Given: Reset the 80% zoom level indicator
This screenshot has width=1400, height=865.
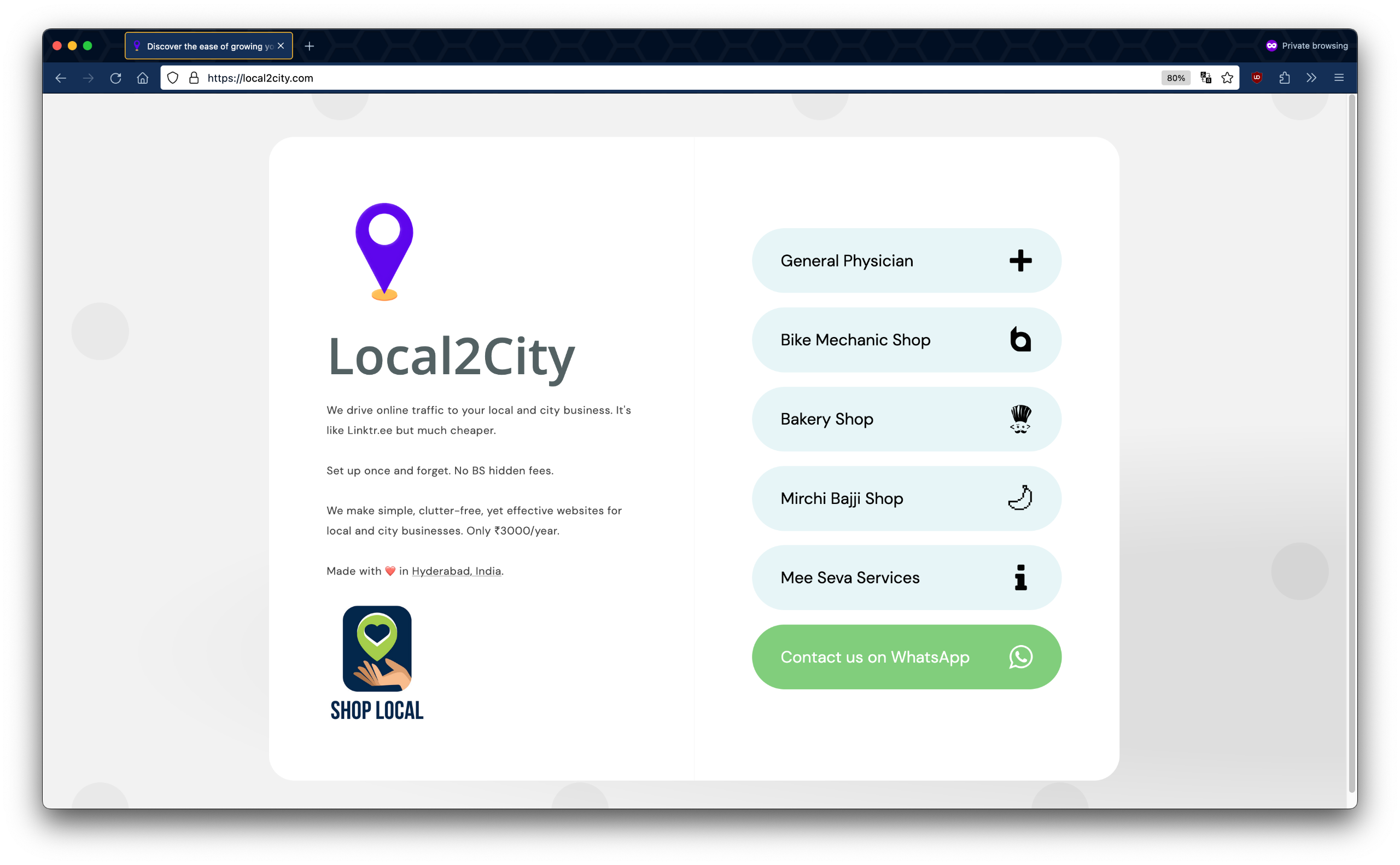Looking at the screenshot, I should click(x=1175, y=78).
